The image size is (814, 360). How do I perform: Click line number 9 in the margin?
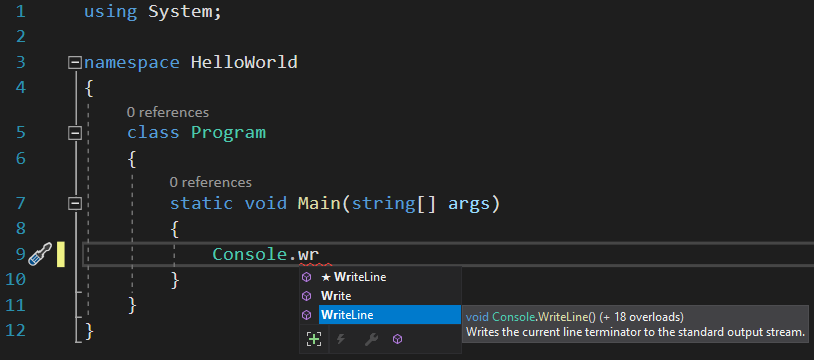[x=20, y=255]
